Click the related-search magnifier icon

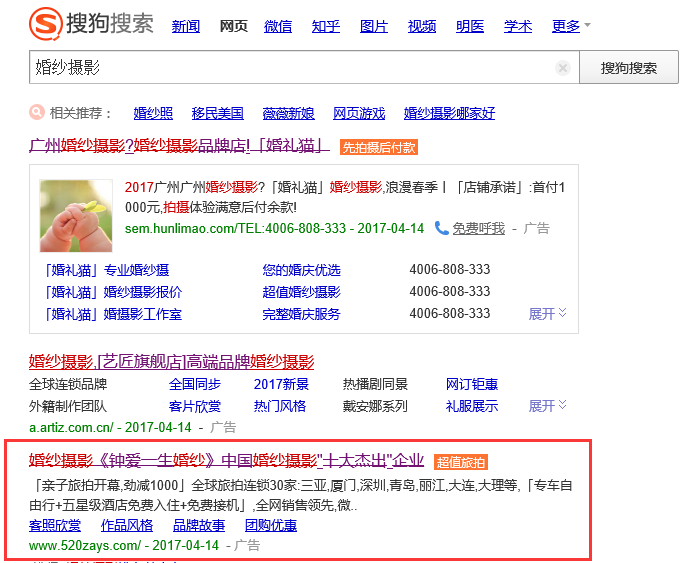[x=37, y=112]
